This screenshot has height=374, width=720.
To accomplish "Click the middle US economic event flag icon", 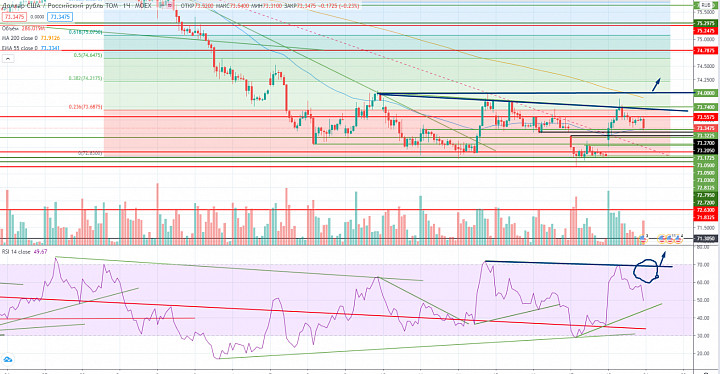I will [x=670, y=239].
